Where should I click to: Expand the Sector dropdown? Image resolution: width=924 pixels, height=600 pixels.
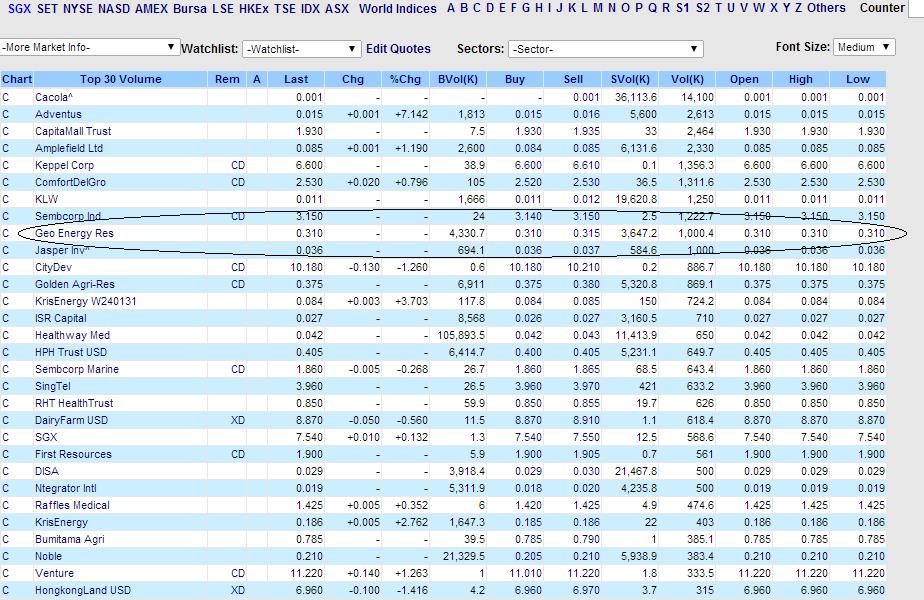(x=606, y=49)
